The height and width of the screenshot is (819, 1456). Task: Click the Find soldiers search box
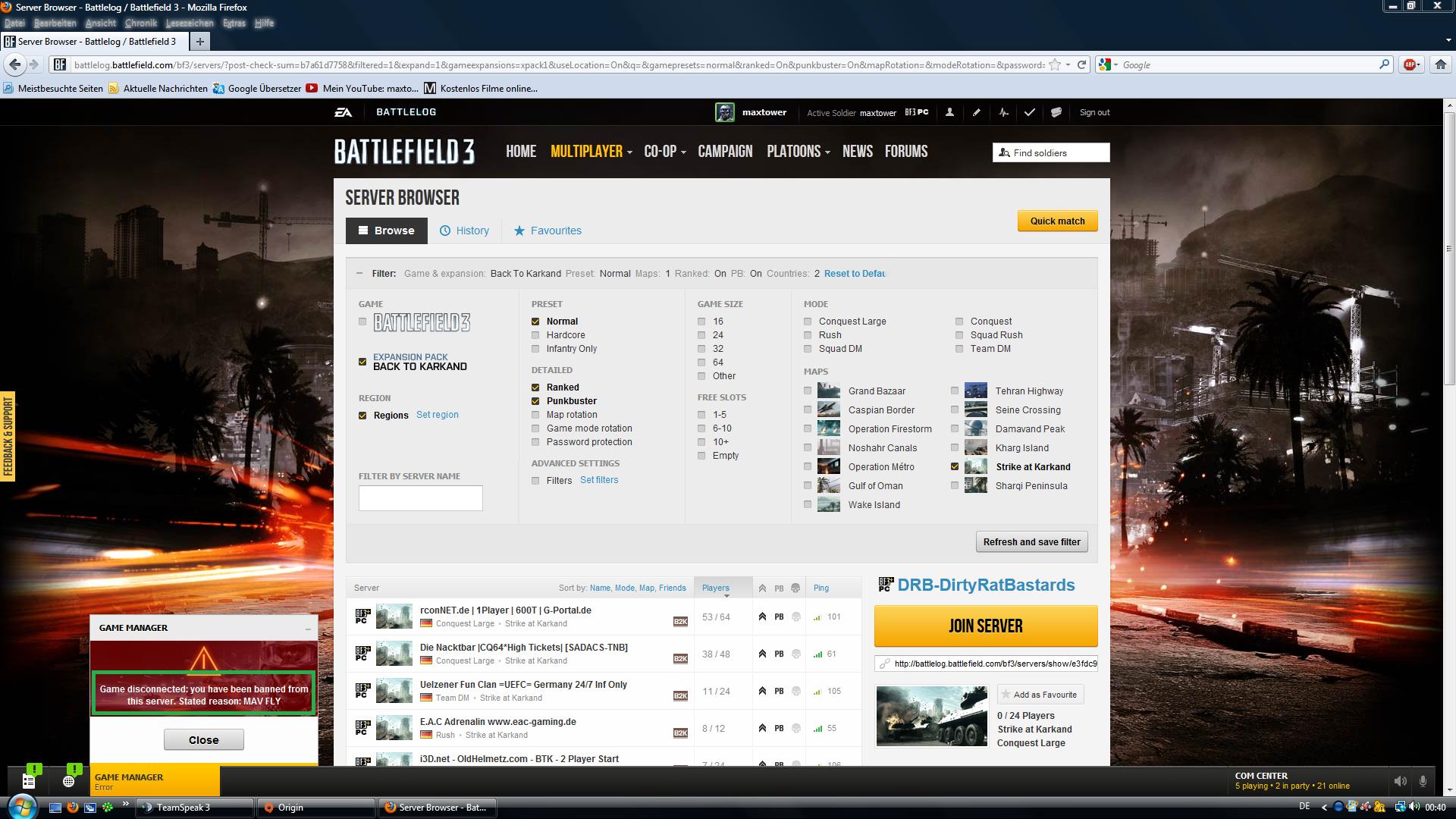[x=1051, y=152]
